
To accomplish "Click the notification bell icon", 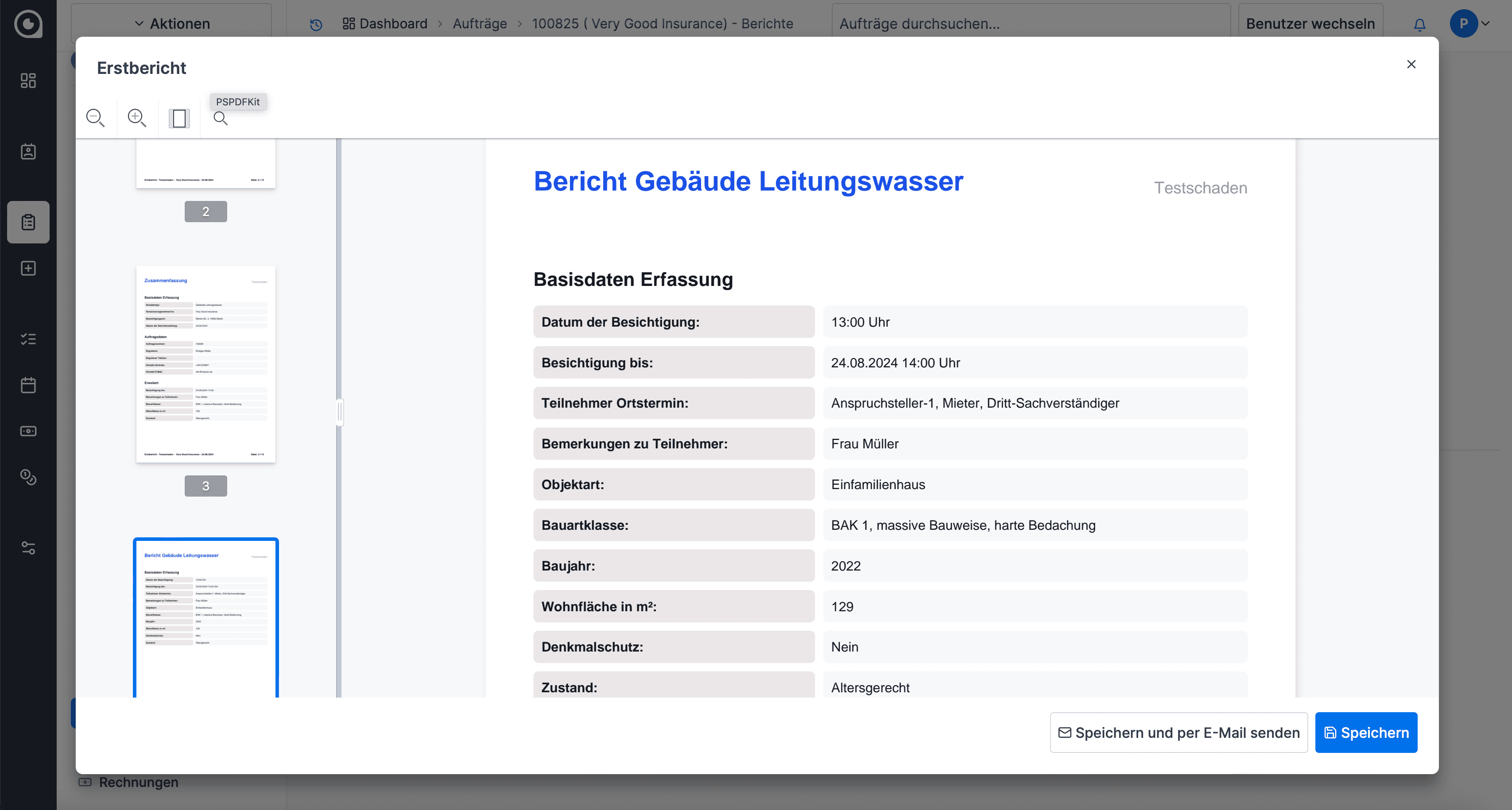I will tap(1419, 24).
